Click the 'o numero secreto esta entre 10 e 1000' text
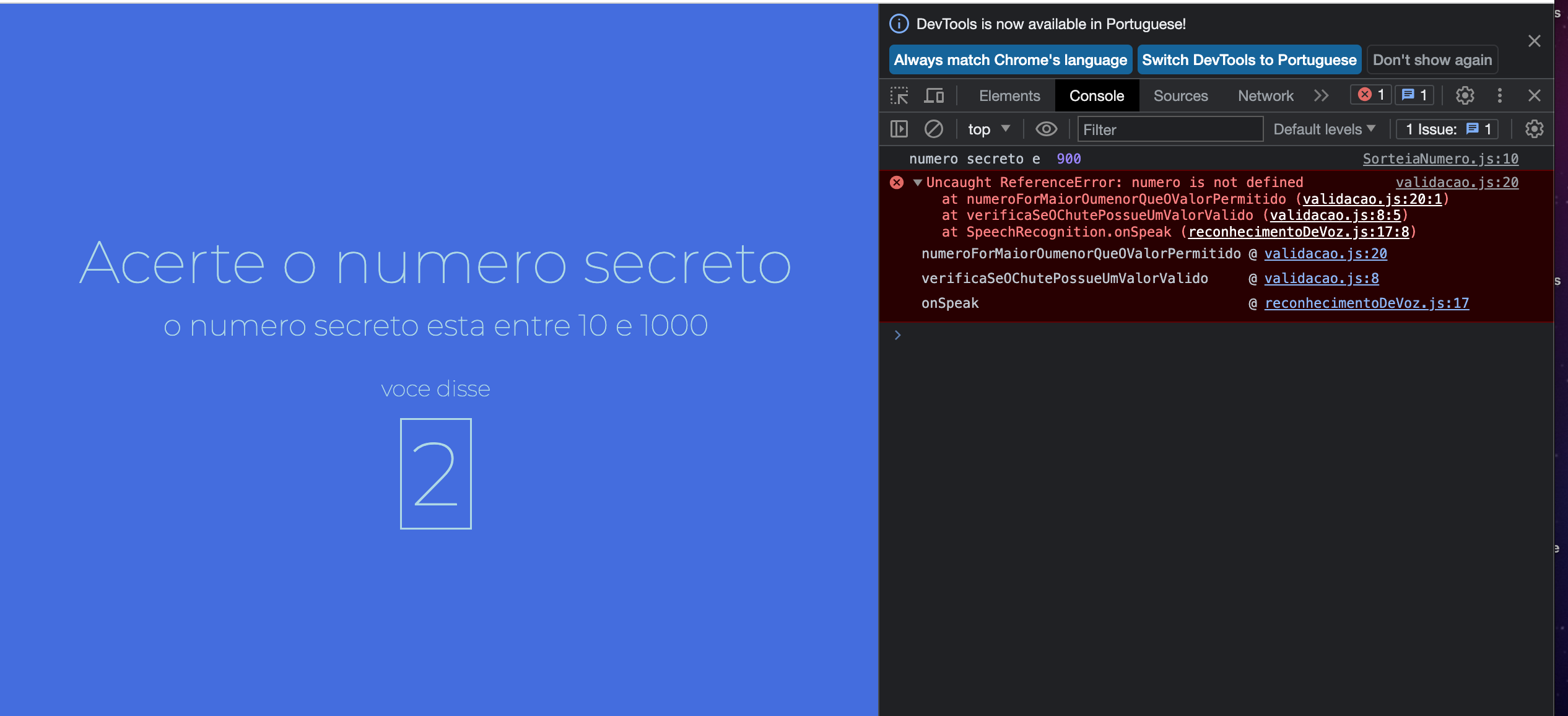The height and width of the screenshot is (716, 1568). pyautogui.click(x=436, y=325)
